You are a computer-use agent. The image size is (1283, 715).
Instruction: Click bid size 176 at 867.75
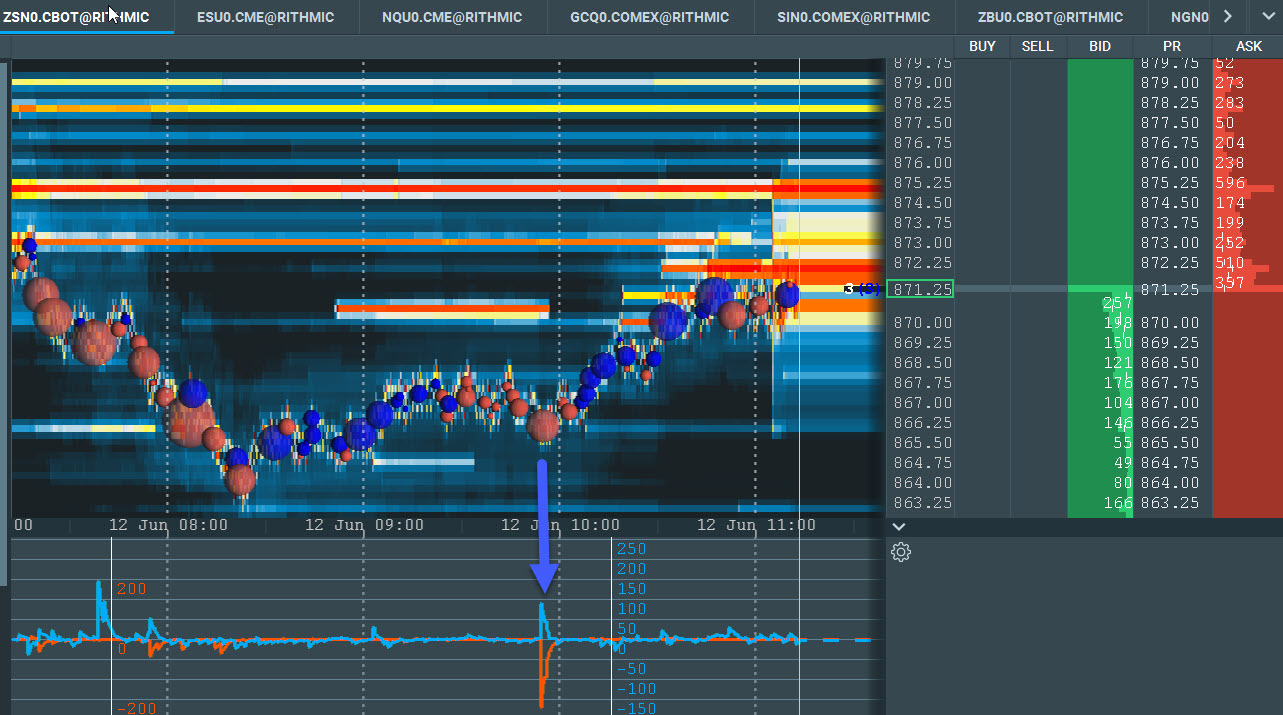click(1116, 383)
